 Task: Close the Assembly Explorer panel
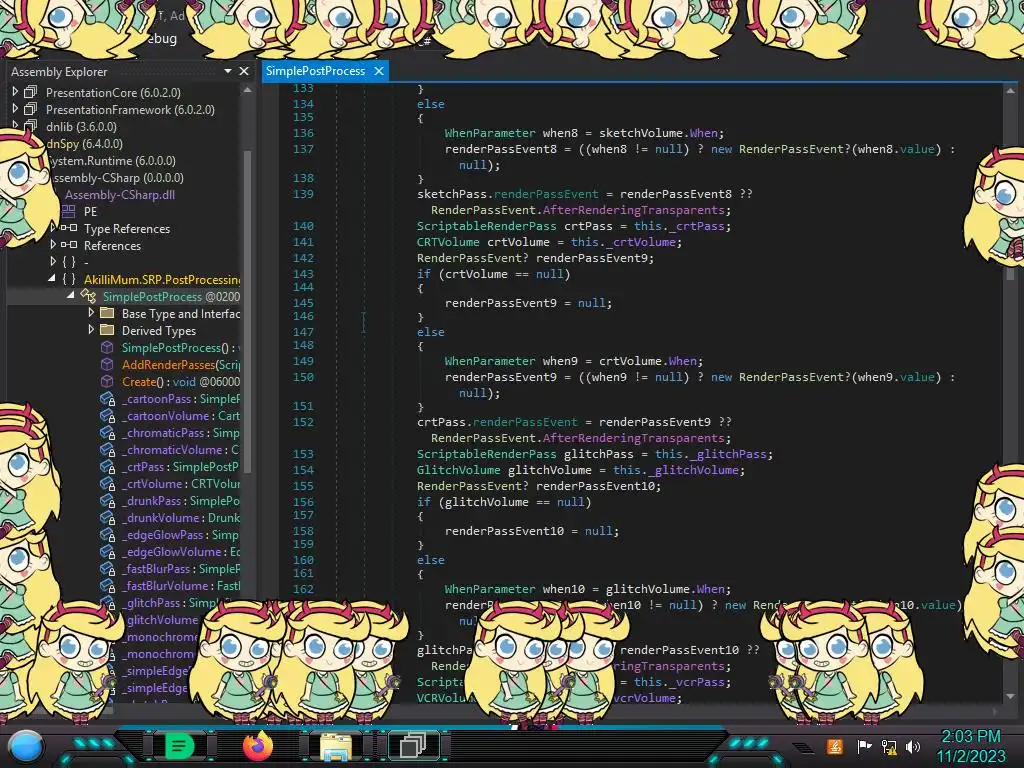(244, 71)
